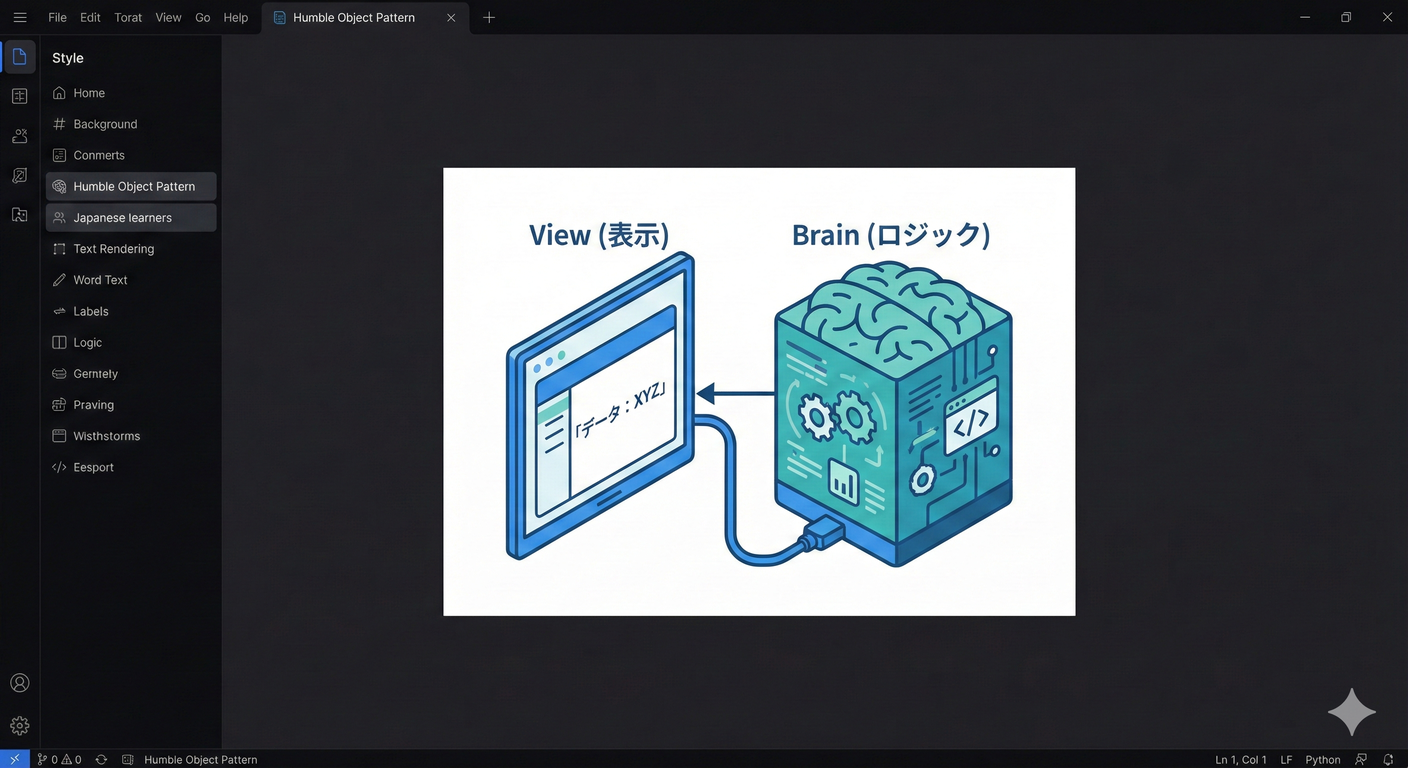The height and width of the screenshot is (768, 1408).
Task: Click the feedback person icon in status bar
Action: [x=1361, y=759]
